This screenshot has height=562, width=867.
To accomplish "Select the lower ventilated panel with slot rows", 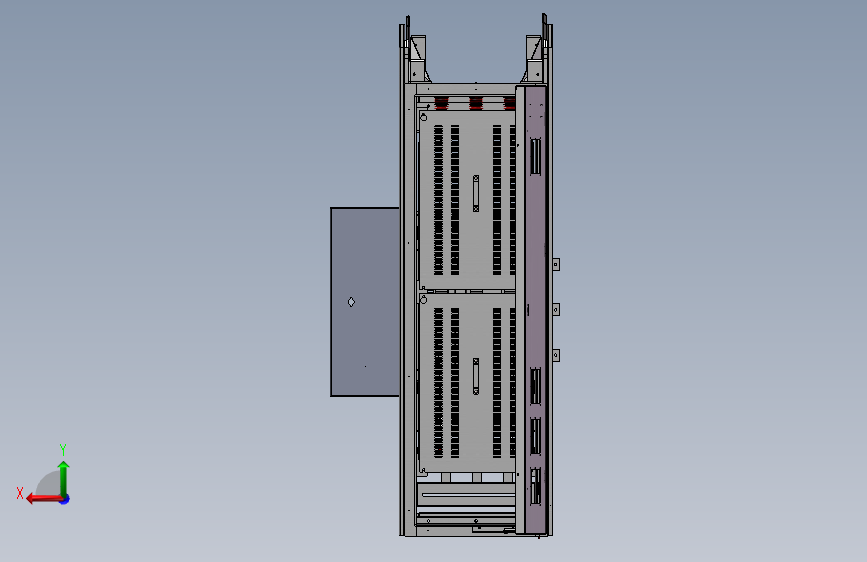I will pos(468,383).
